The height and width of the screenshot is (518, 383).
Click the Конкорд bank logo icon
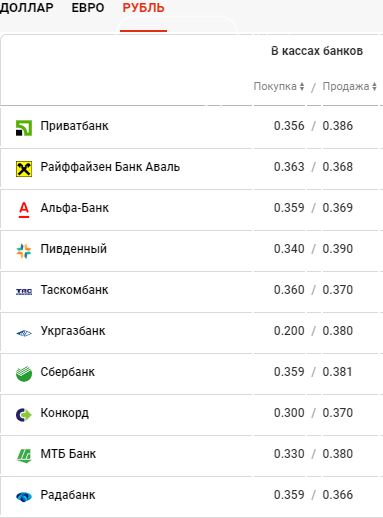24,415
